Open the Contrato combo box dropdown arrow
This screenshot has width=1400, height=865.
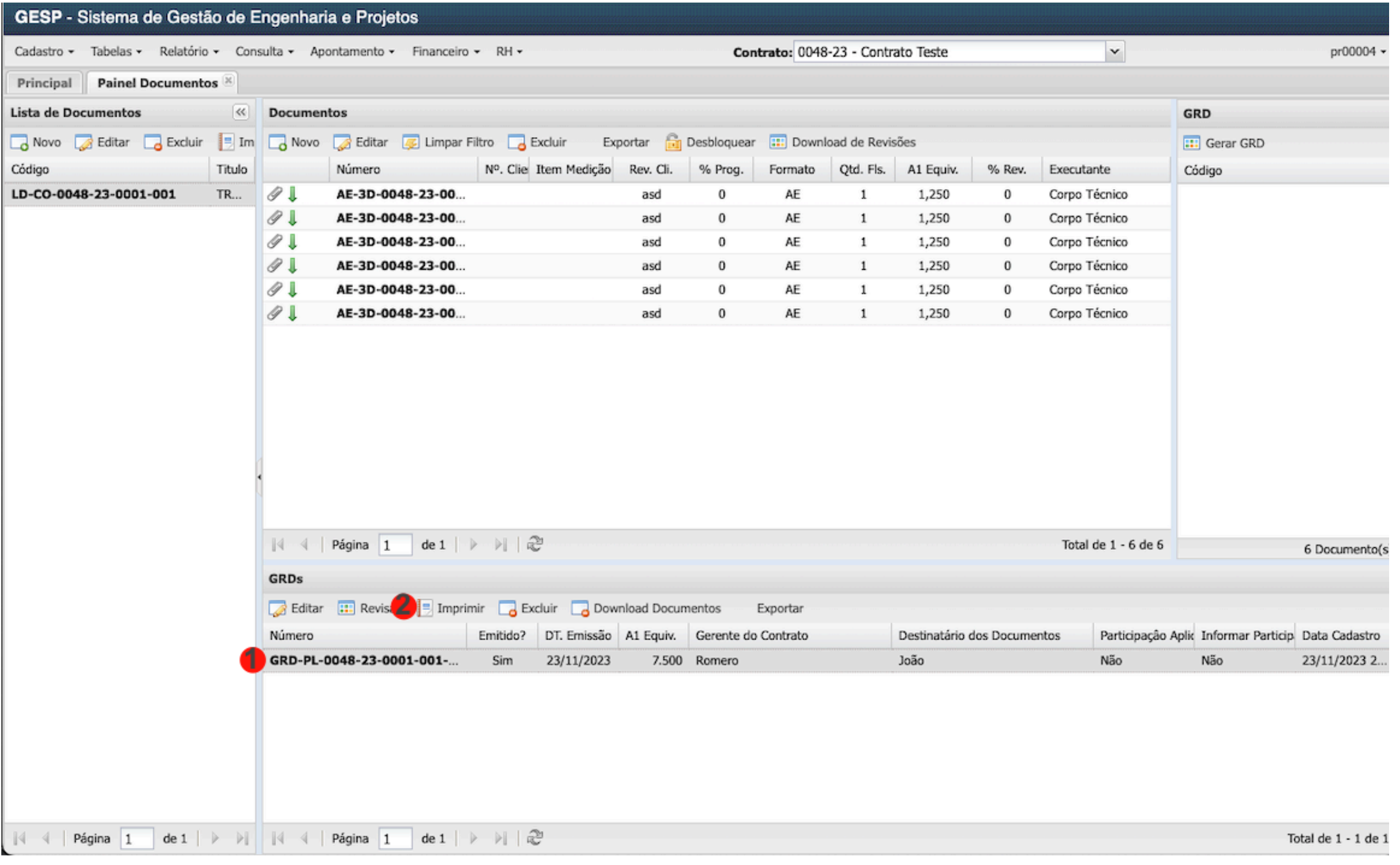point(1114,51)
